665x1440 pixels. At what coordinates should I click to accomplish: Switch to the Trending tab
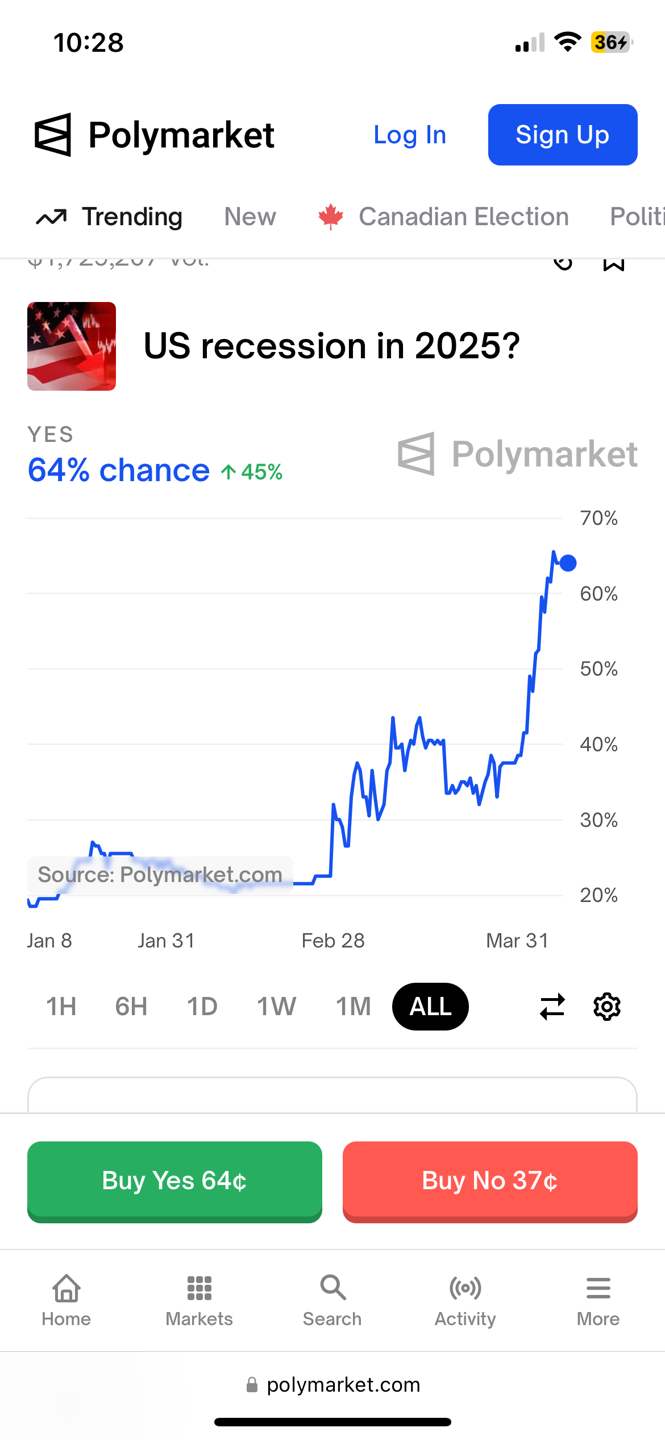click(x=110, y=217)
